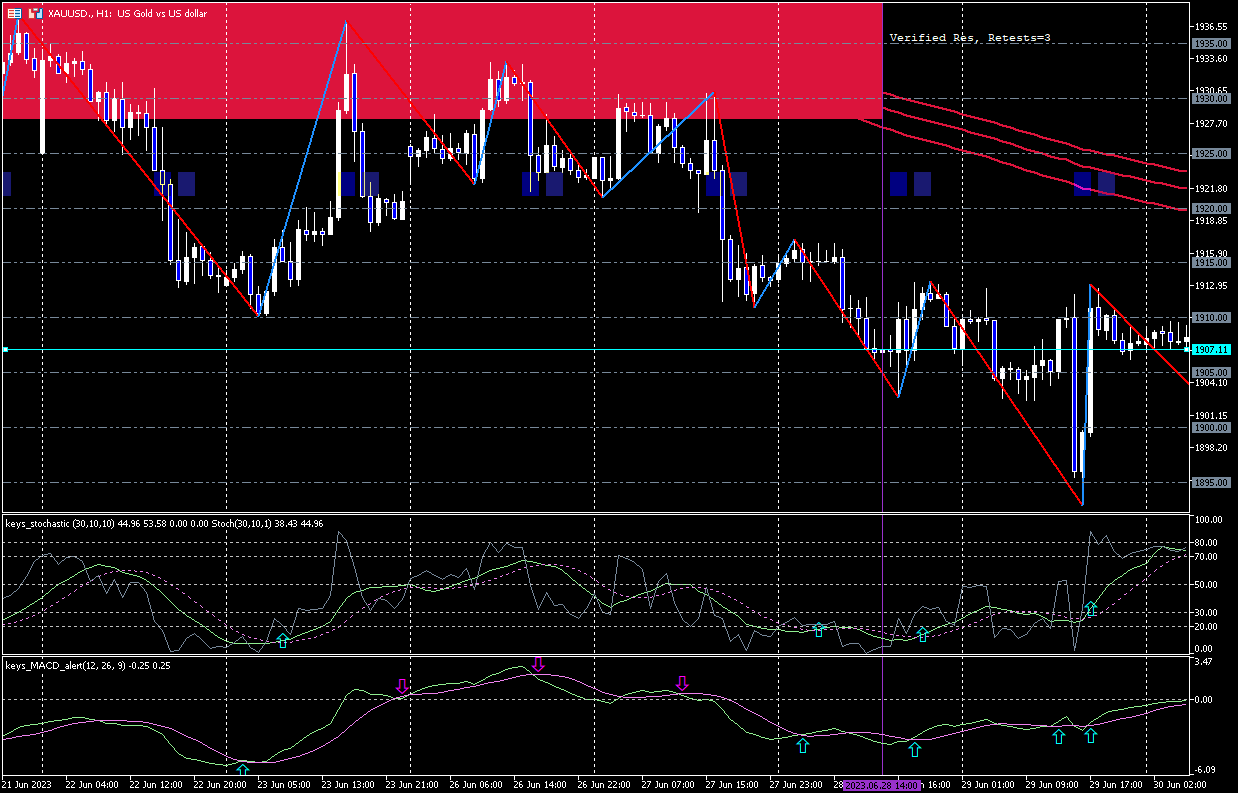The width and height of the screenshot is (1238, 793).
Task: Select the 1905.00 horizontal level label
Action: click(1211, 373)
